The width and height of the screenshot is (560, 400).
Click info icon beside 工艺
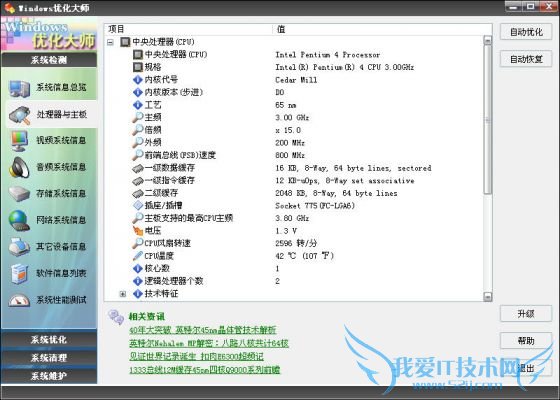(x=138, y=105)
